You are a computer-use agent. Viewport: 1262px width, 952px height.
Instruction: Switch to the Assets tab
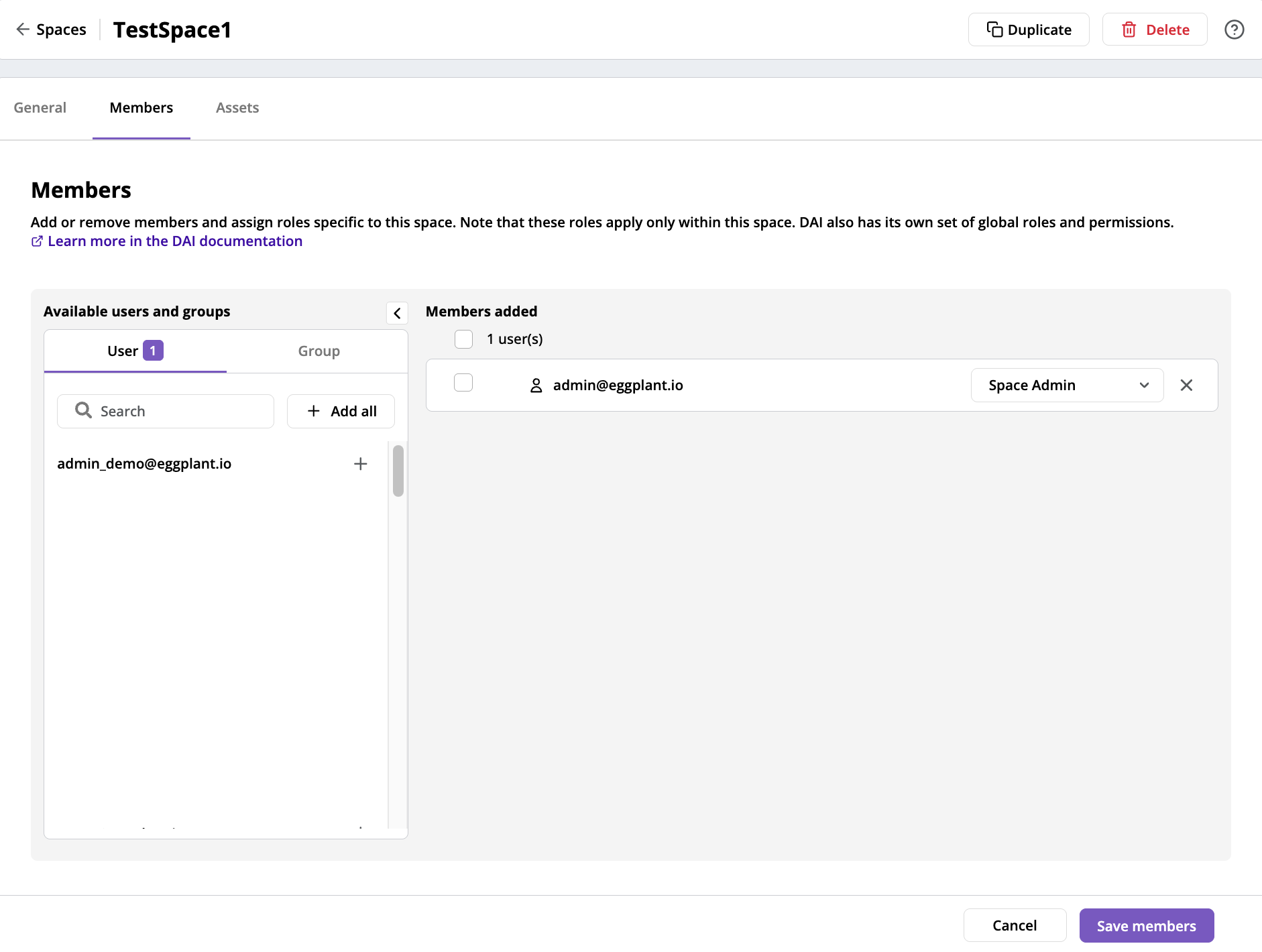[x=237, y=107]
